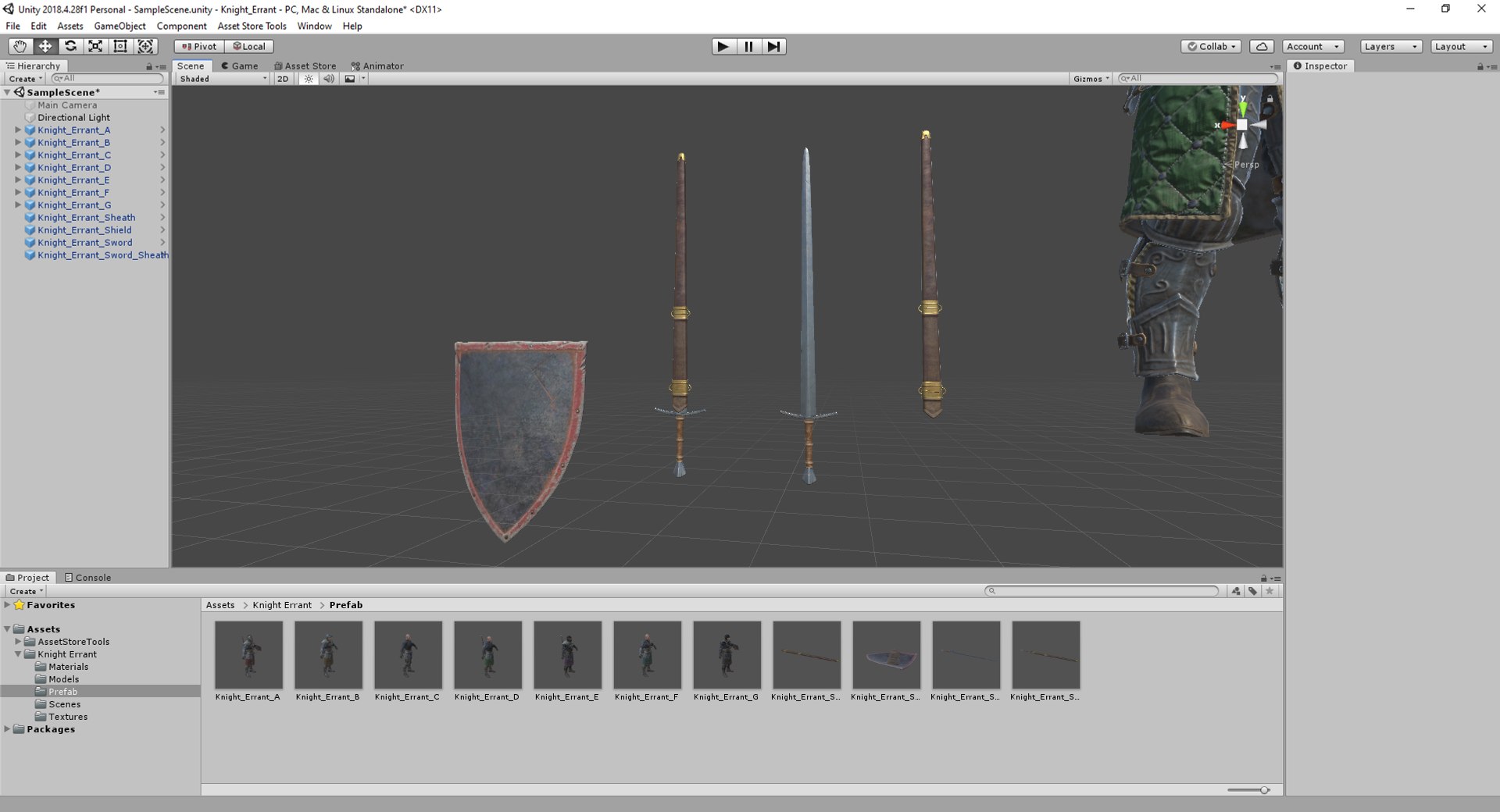The height and width of the screenshot is (812, 1500).
Task: Open Shaded draw mode dropdown
Action: click(x=223, y=79)
